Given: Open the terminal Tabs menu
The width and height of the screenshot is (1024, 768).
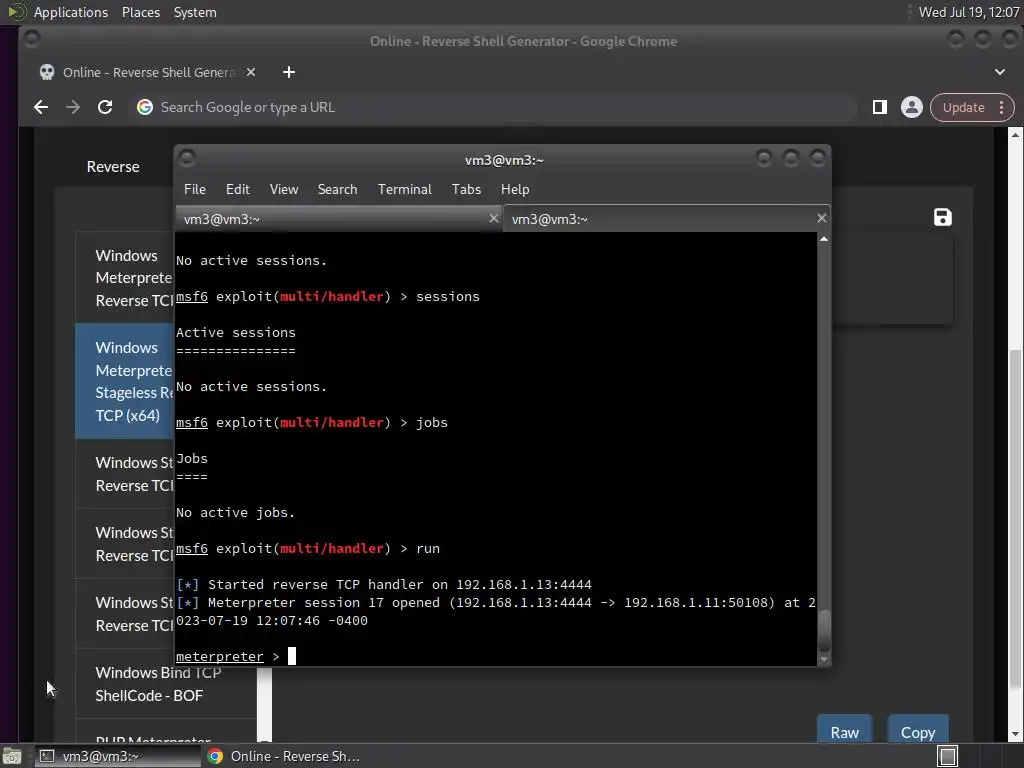Looking at the screenshot, I should (x=466, y=189).
